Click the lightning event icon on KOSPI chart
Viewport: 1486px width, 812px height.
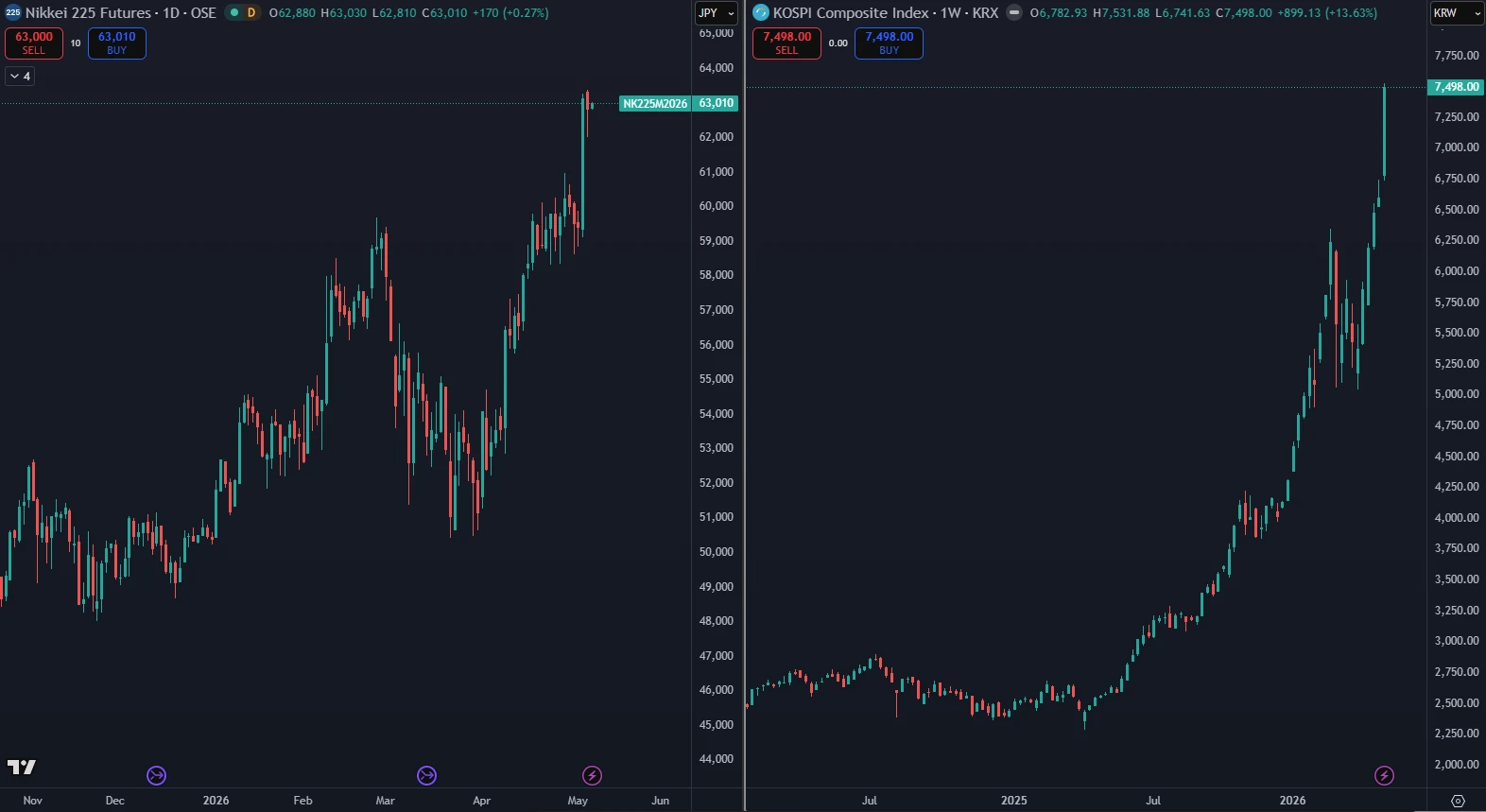(1384, 775)
